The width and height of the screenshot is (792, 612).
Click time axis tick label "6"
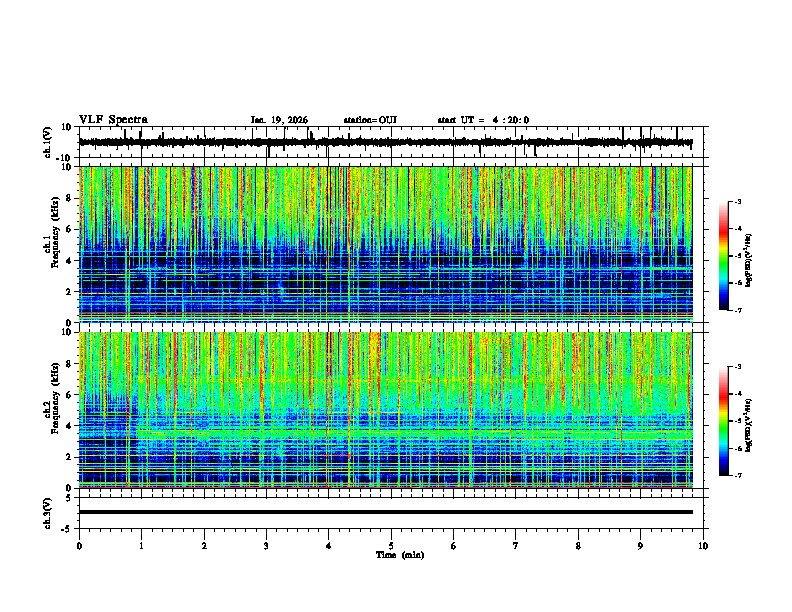[453, 546]
